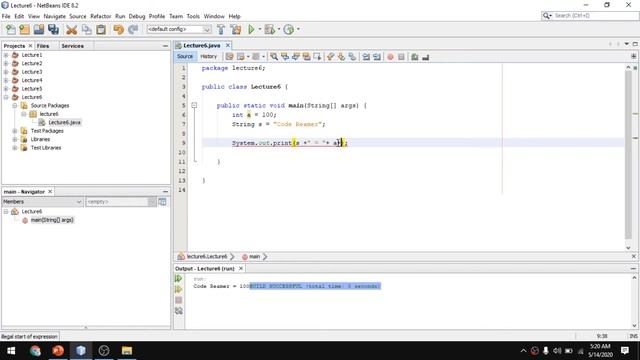Close the Output - Lecture6 (run) tab
640x360 pixels.
[x=241, y=269]
